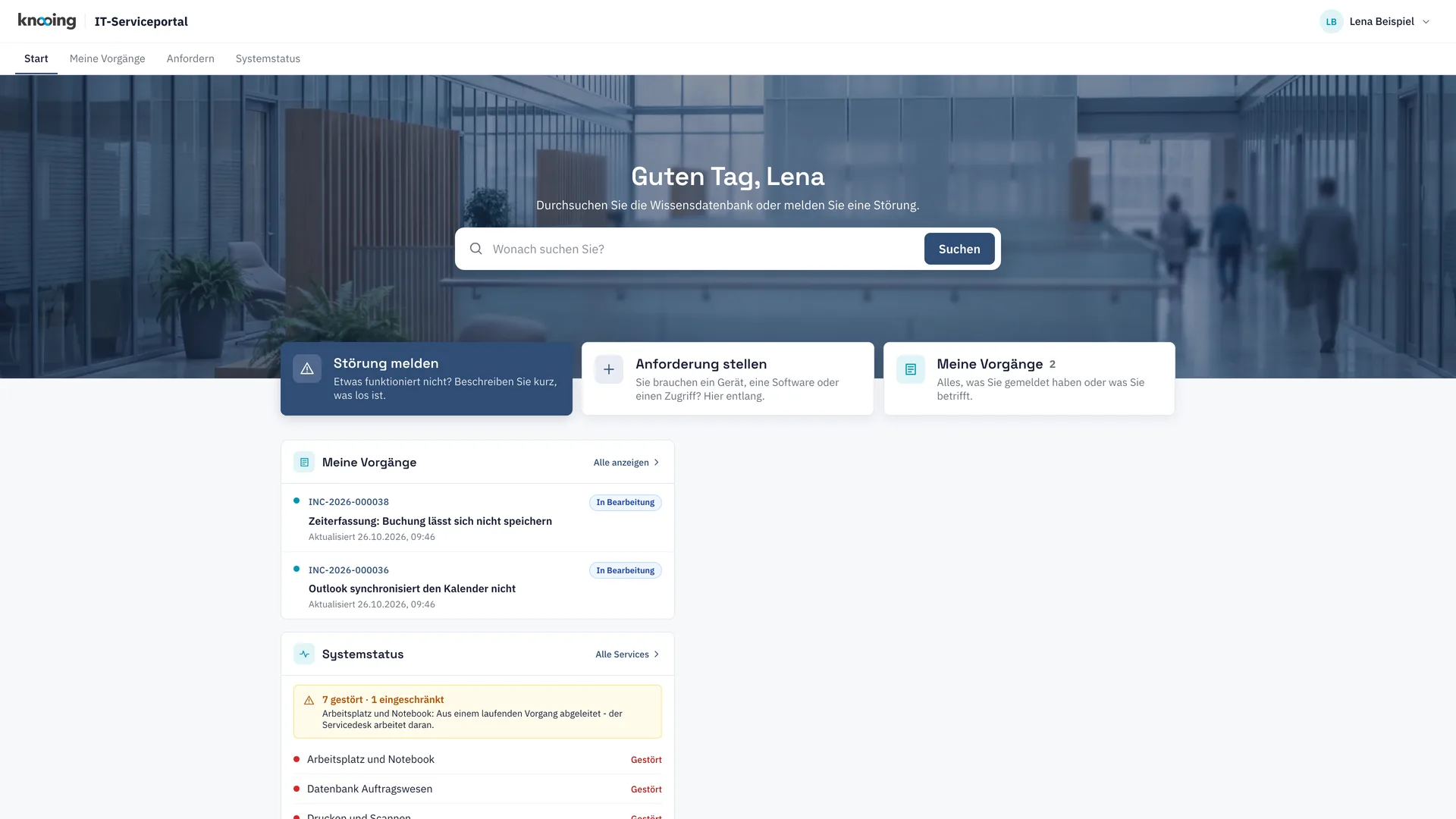The width and height of the screenshot is (1456, 819).
Task: Click the plus icon on Anforderung stellen
Action: [609, 369]
